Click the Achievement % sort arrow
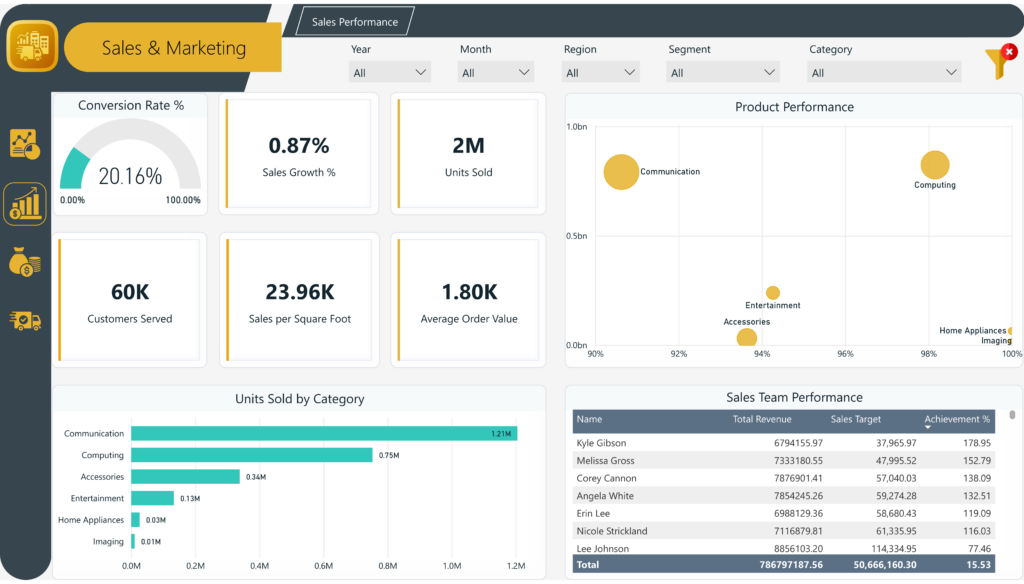The width and height of the screenshot is (1024, 584). coord(928,428)
